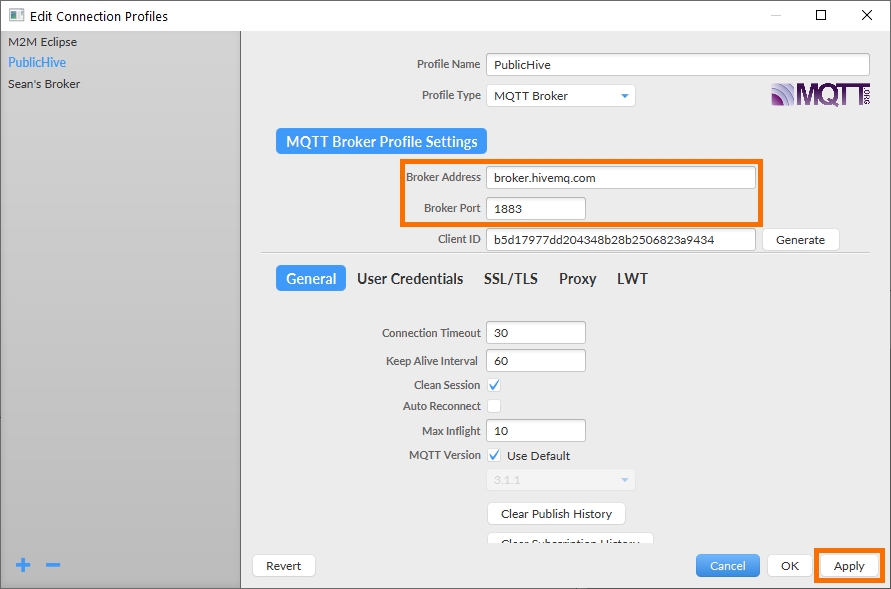
Task: Remove selected profile with minus icon
Action: point(53,565)
